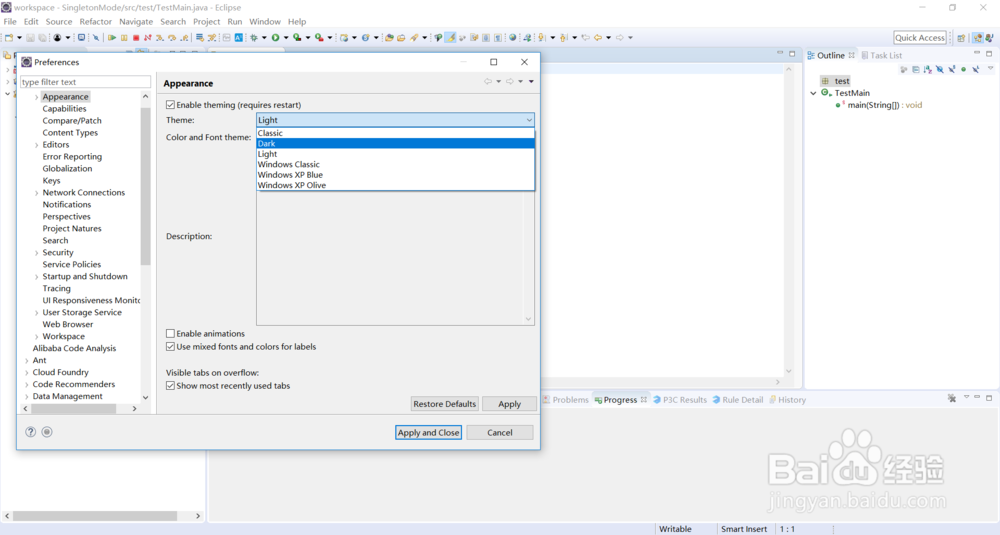The height and width of the screenshot is (535, 1000).
Task: Click the Step Return icon
Action: coord(184,38)
